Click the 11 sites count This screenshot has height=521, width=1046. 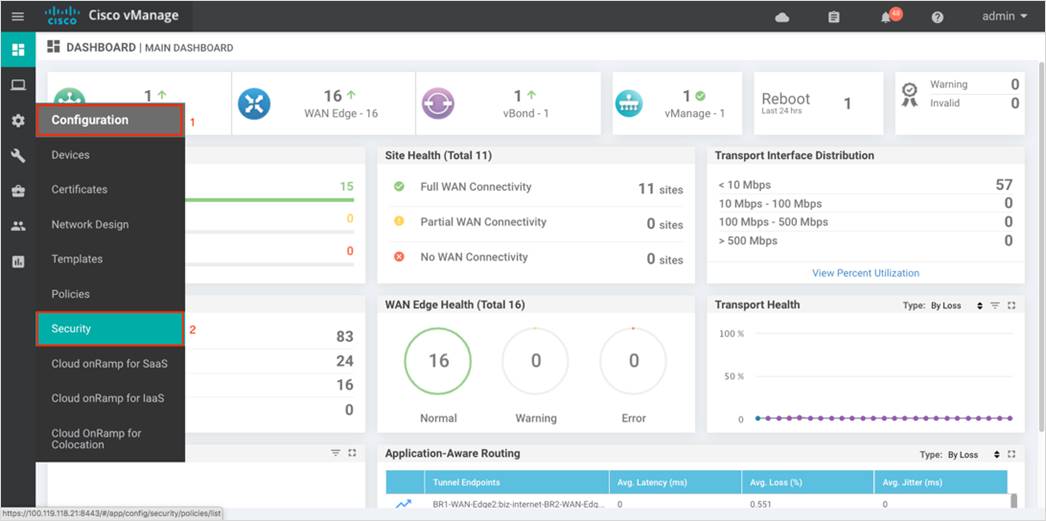660,189
